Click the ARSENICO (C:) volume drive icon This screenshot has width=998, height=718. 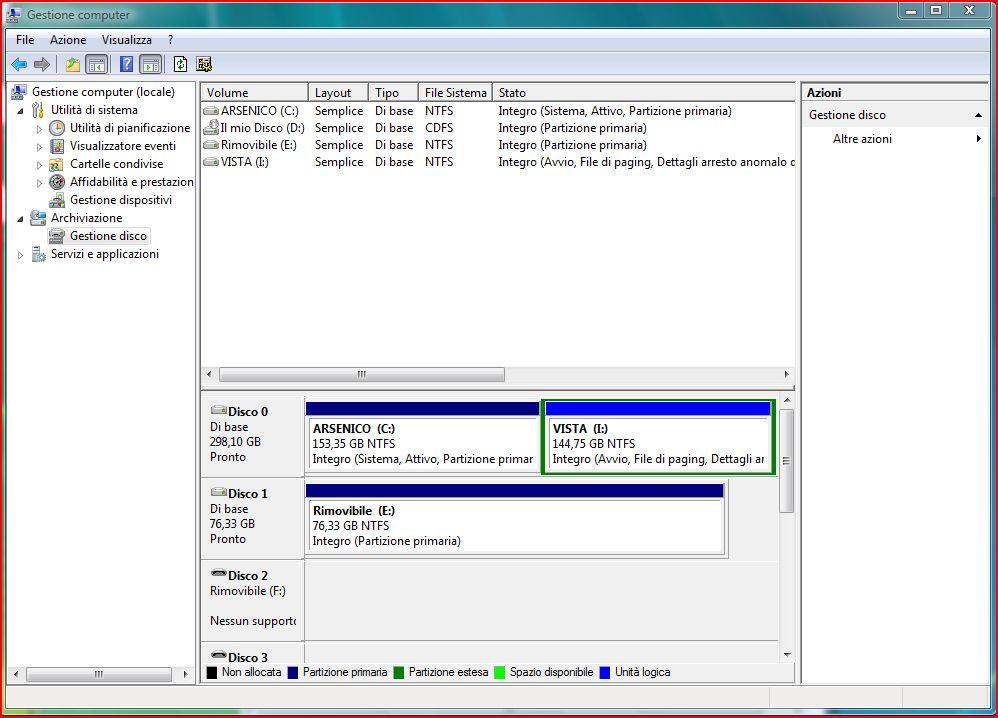click(211, 111)
